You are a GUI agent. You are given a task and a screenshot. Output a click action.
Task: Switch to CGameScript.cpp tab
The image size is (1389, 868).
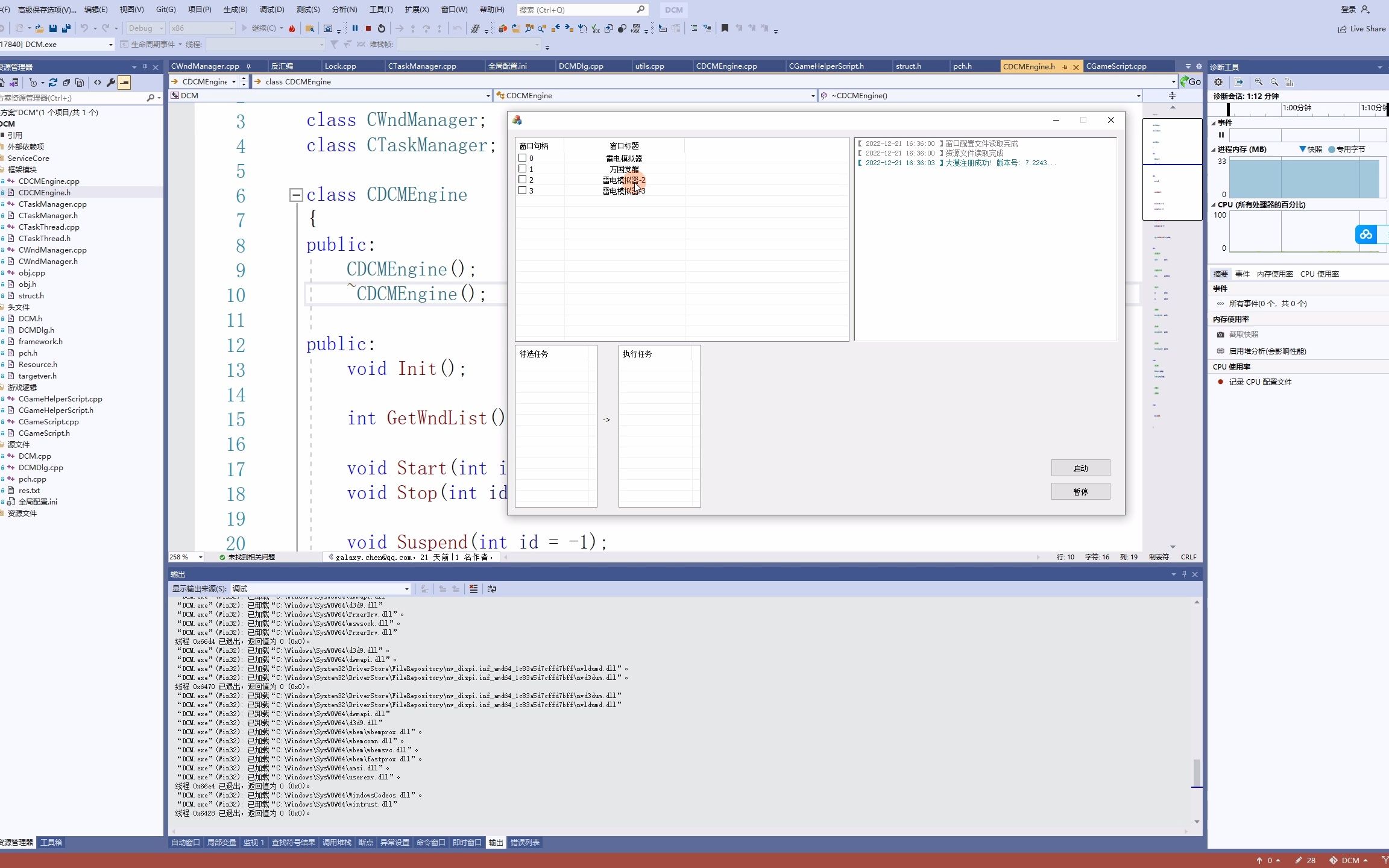tap(1116, 66)
